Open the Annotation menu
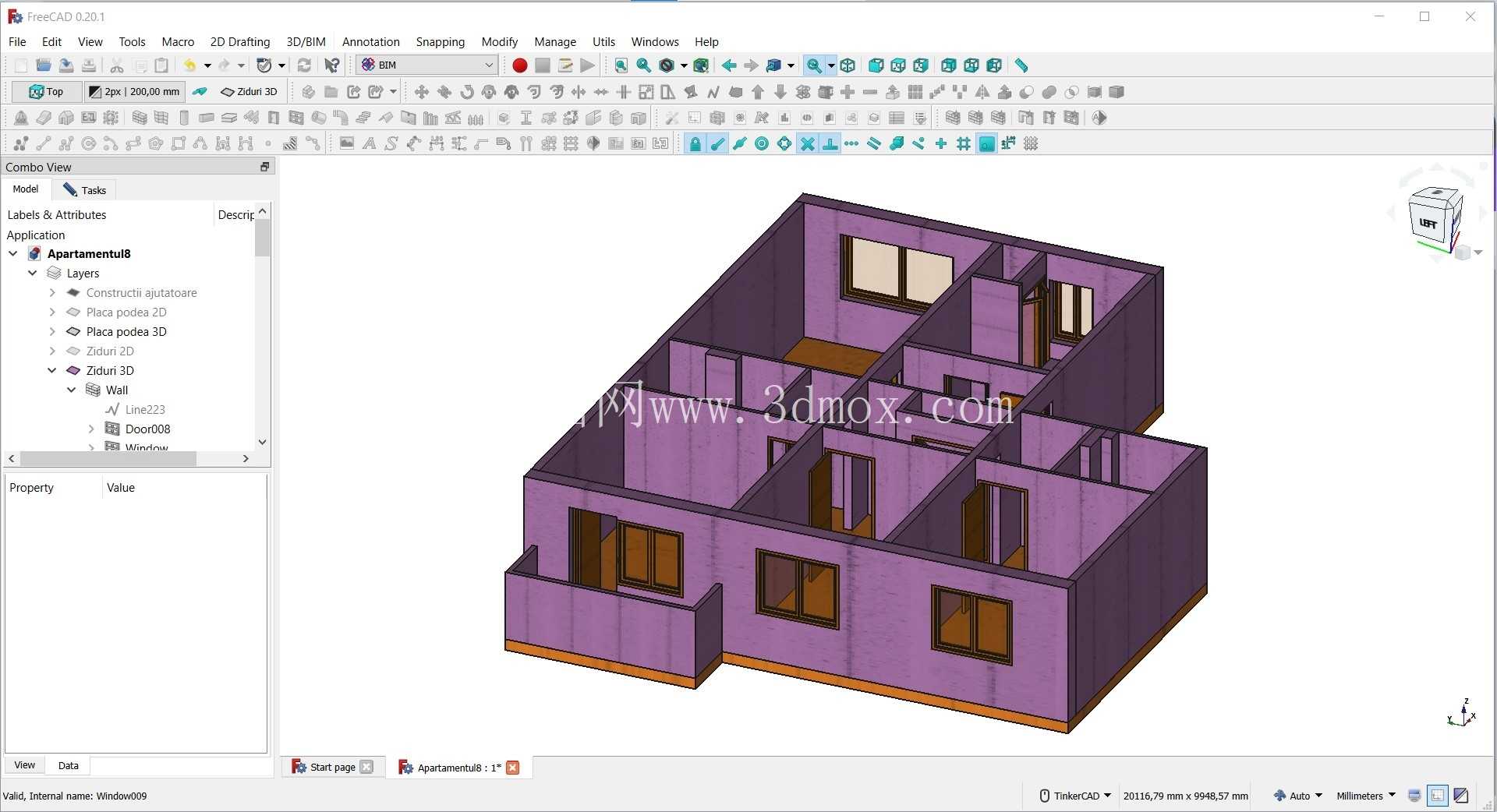 coord(370,42)
